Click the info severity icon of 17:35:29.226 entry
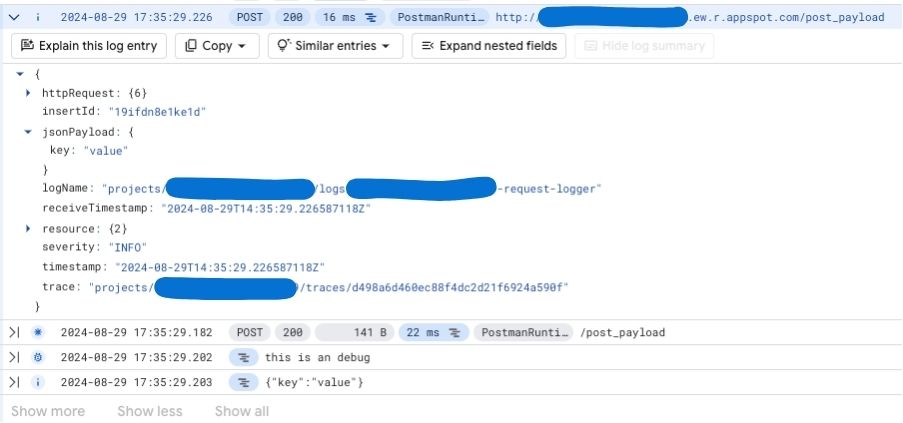903x423 pixels. tap(38, 17)
